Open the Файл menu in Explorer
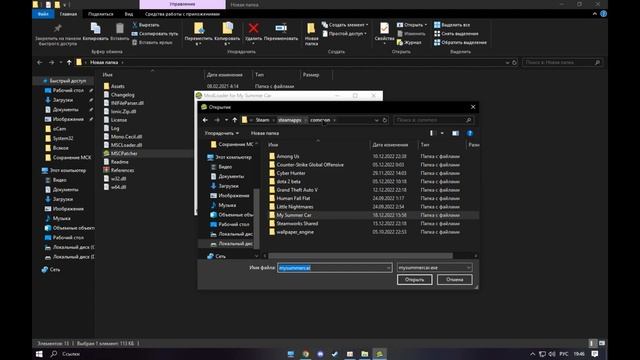640x360 pixels. [43, 14]
